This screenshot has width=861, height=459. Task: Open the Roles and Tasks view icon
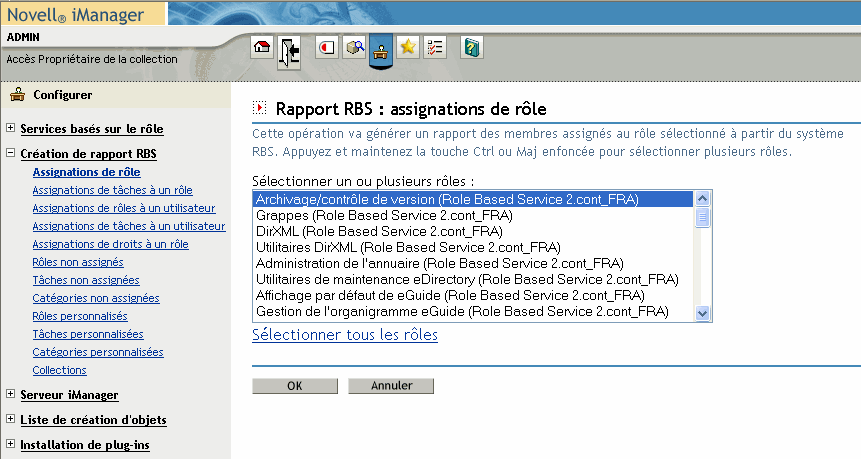tap(327, 47)
